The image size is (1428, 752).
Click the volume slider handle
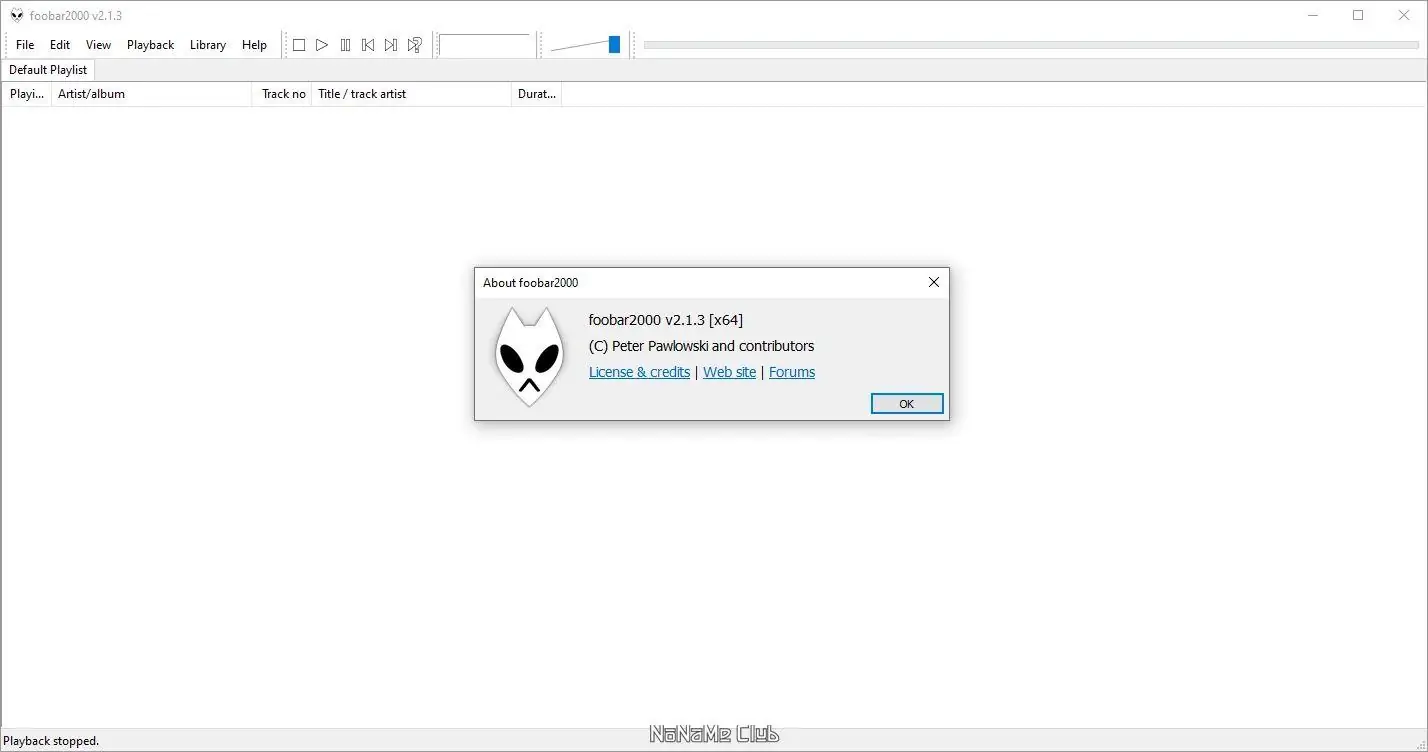point(614,44)
